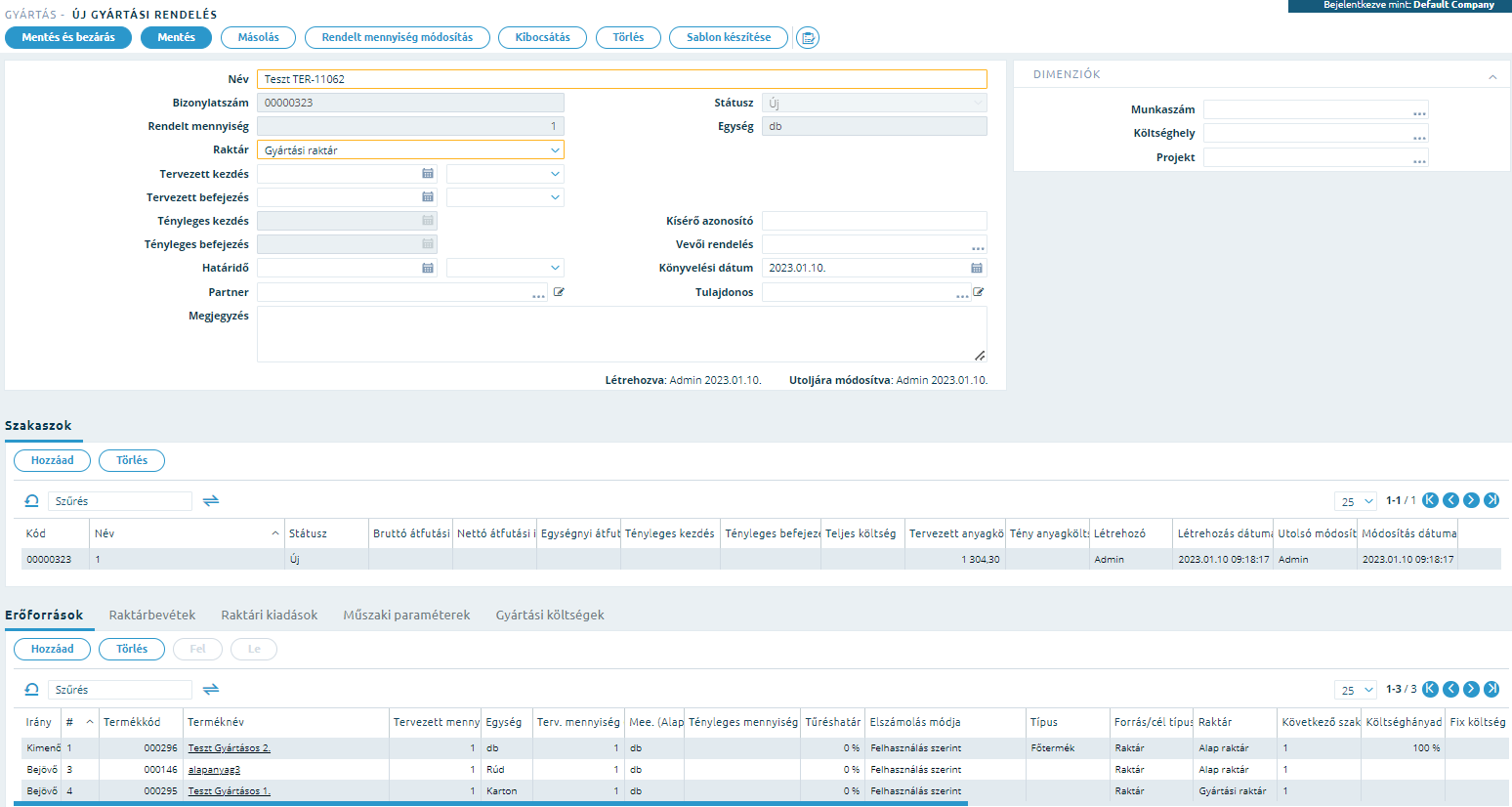
Task: Click into the Megjegyzés text area
Action: 622,334
